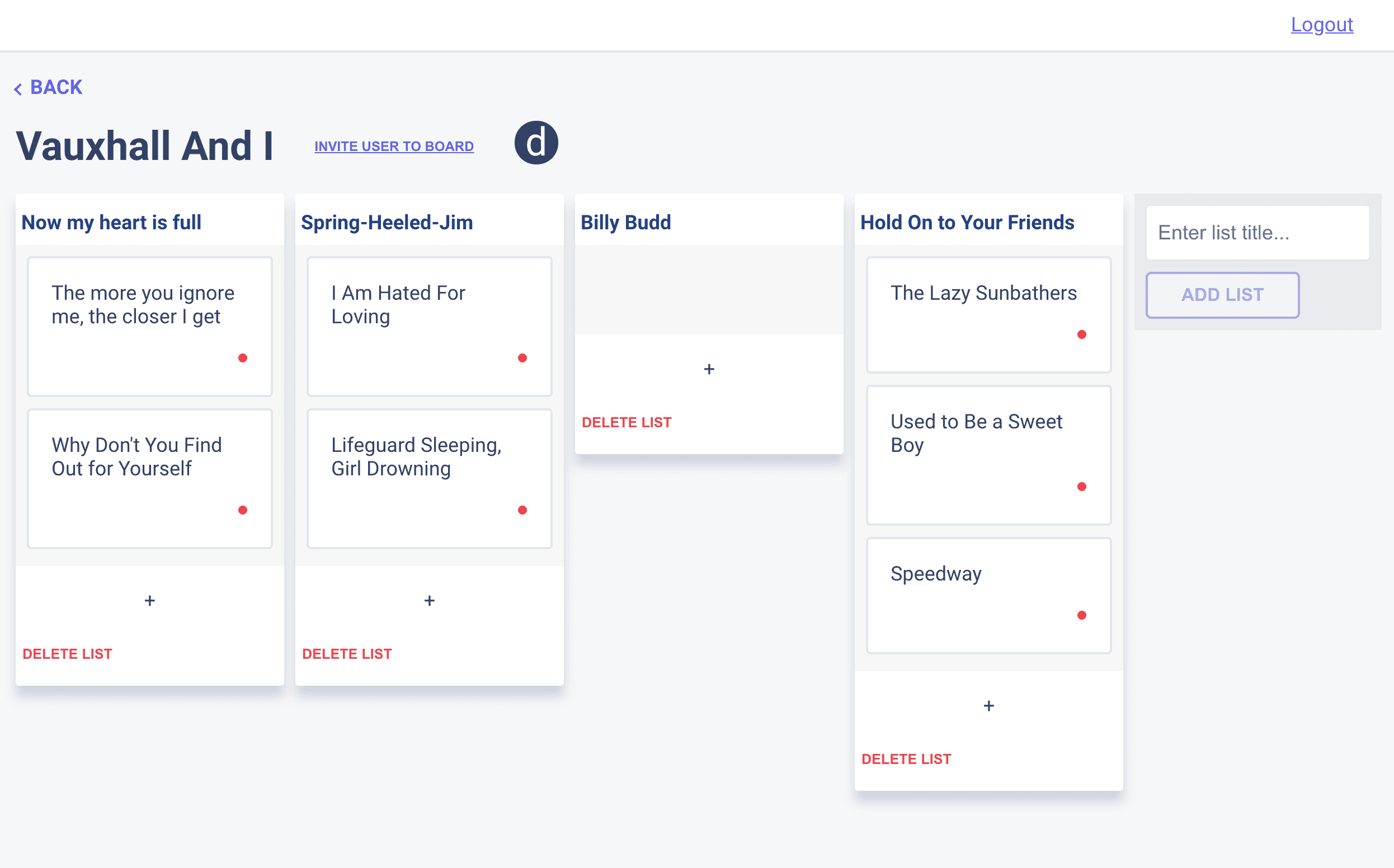The width and height of the screenshot is (1394, 868).
Task: Click the Logout link
Action: (x=1322, y=25)
